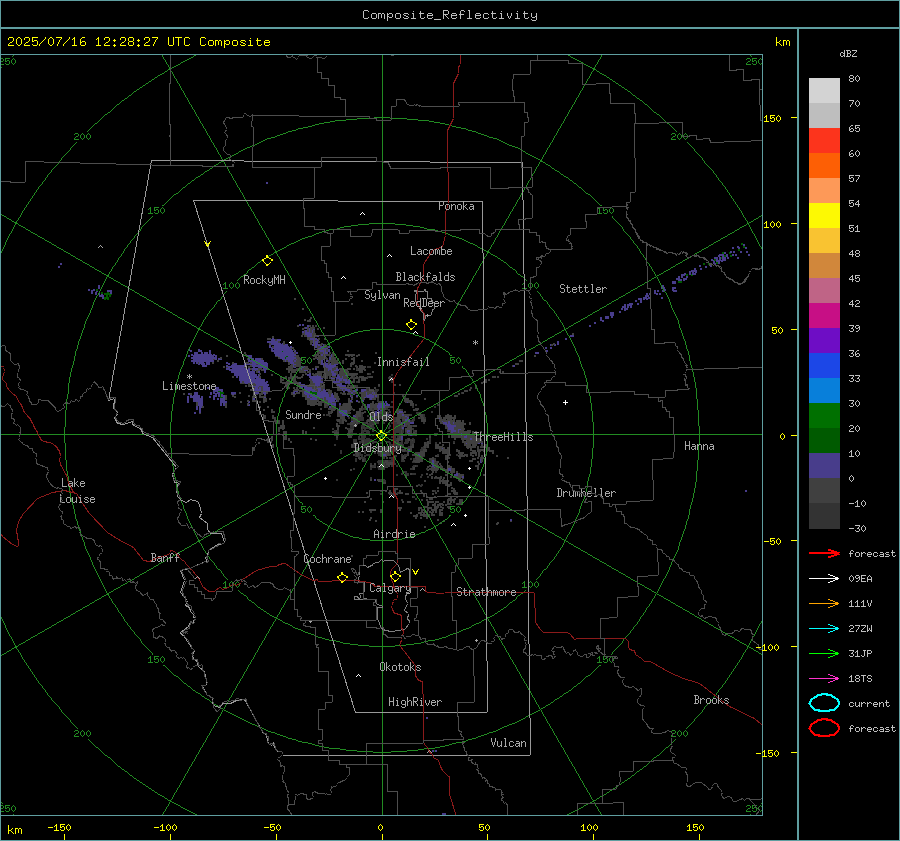Click the Sylvan label on map
Image resolution: width=900 pixels, height=841 pixels.
382,295
